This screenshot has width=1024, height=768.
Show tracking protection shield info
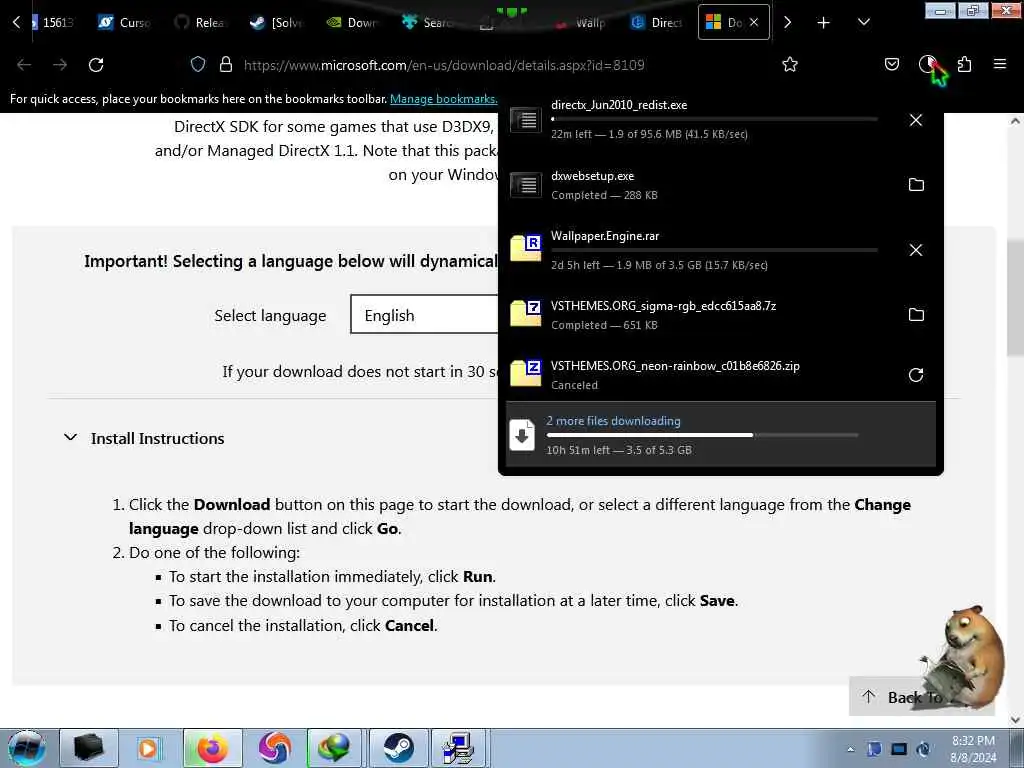coord(198,64)
